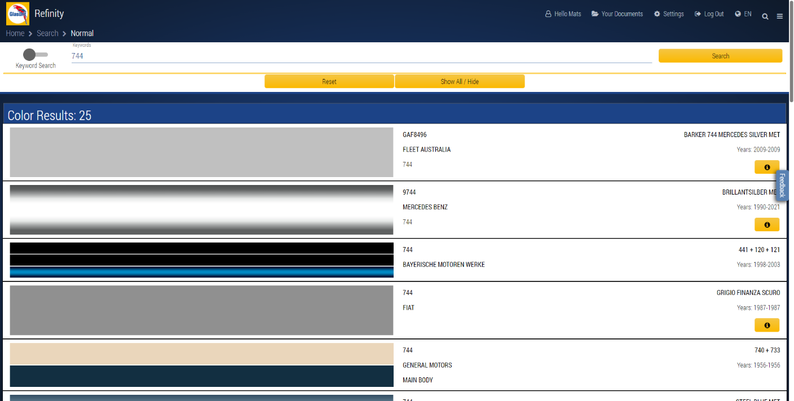Click GRIGIO FINANZA SCURO text
Viewport: 794px width, 401px height.
click(748, 293)
